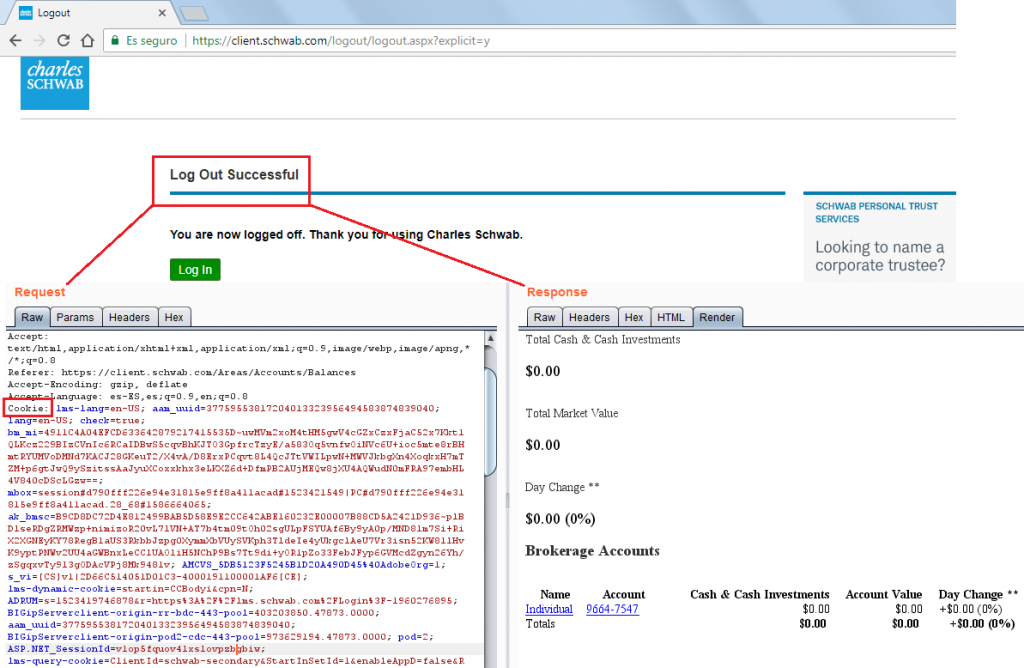Click the browser back arrow

coord(16,40)
